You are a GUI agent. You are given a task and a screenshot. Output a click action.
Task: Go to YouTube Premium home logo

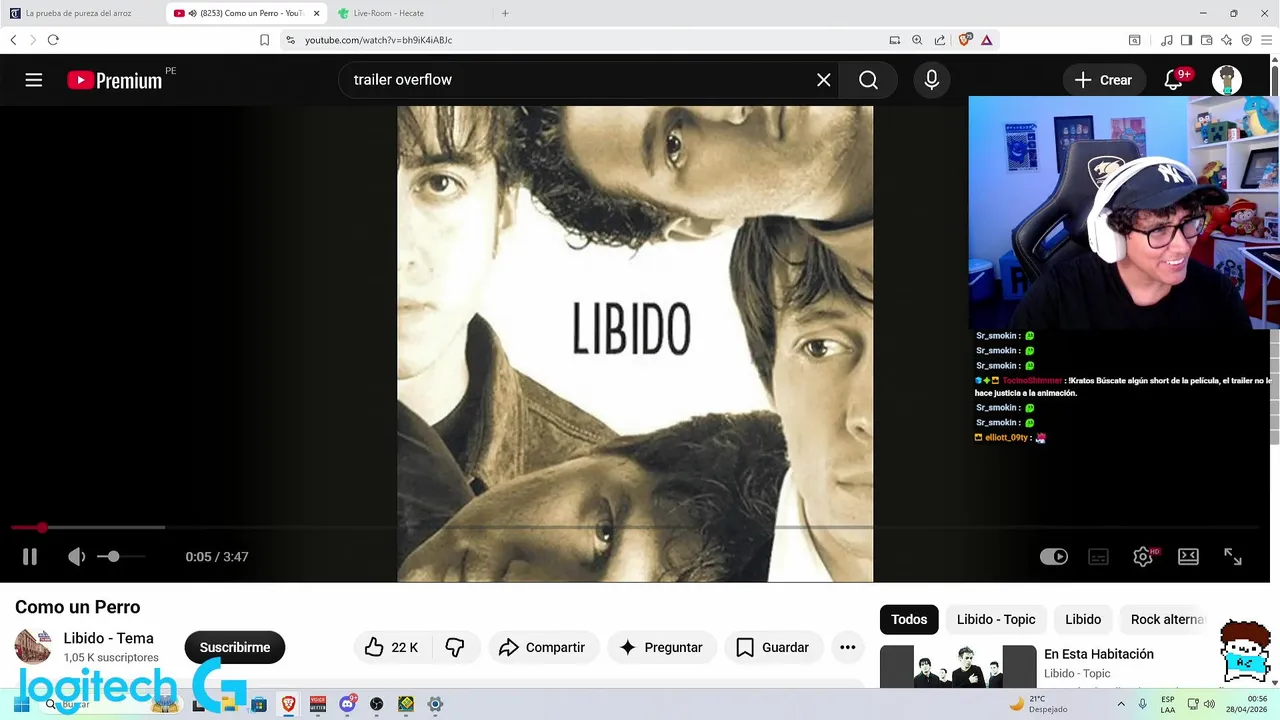[115, 81]
